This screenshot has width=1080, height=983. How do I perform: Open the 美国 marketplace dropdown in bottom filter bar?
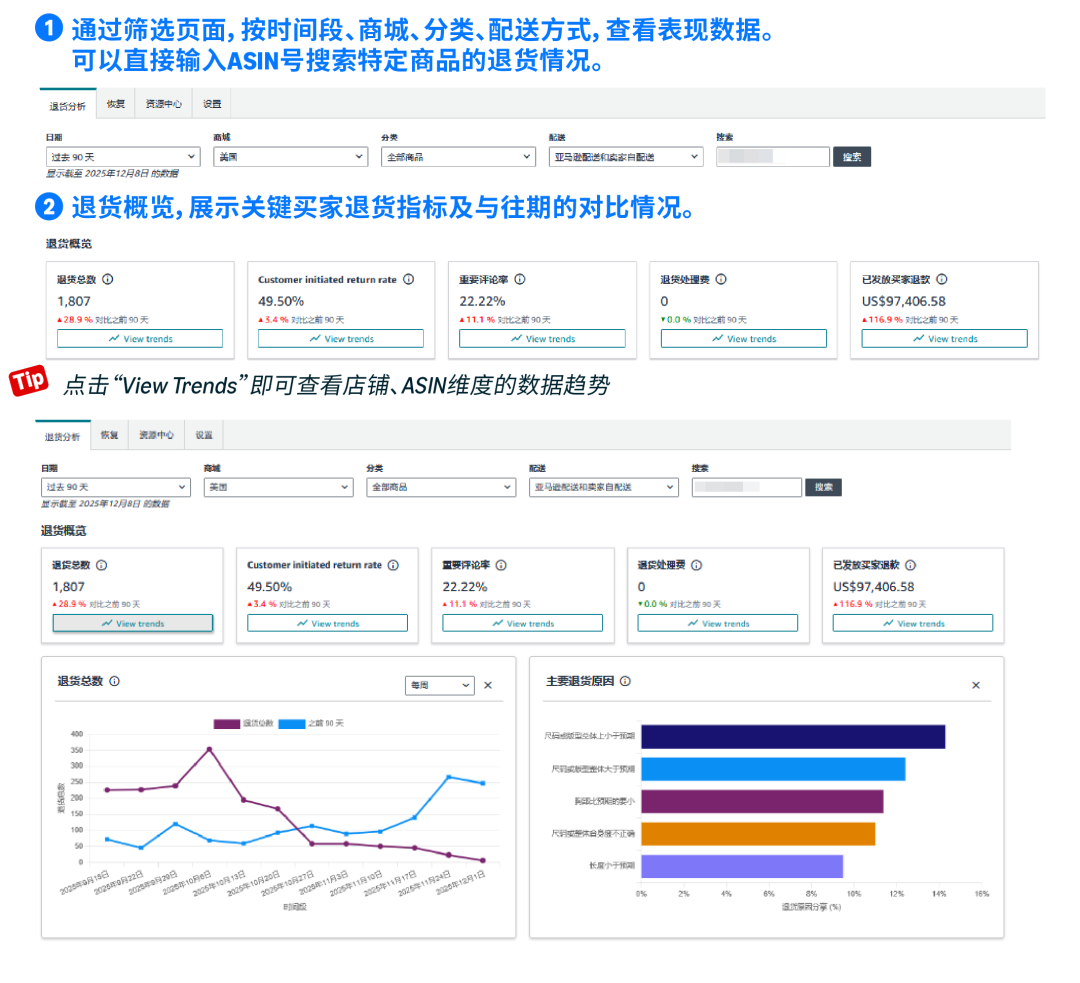(x=278, y=487)
